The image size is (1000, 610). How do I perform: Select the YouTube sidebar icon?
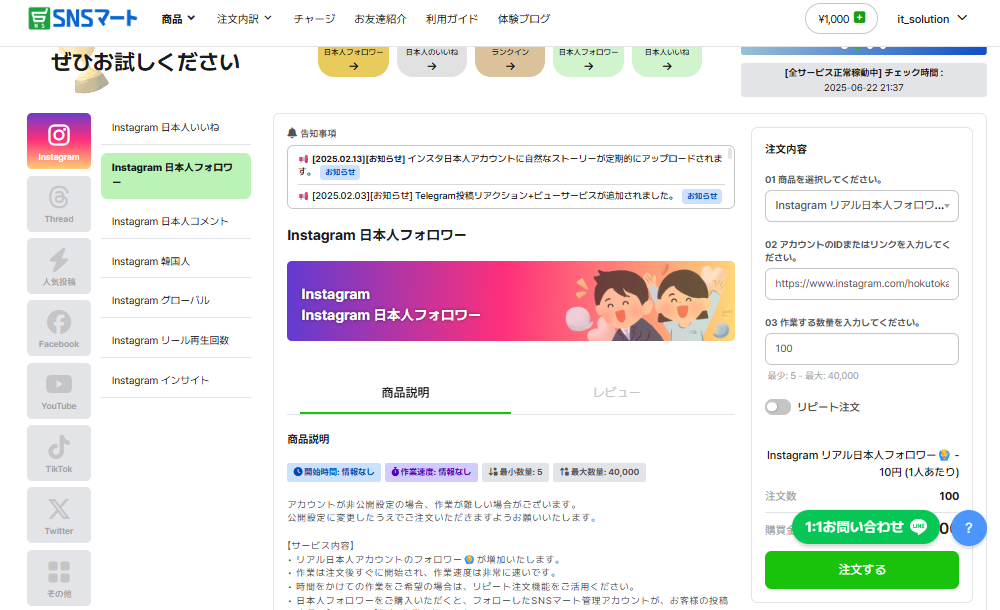[59, 391]
